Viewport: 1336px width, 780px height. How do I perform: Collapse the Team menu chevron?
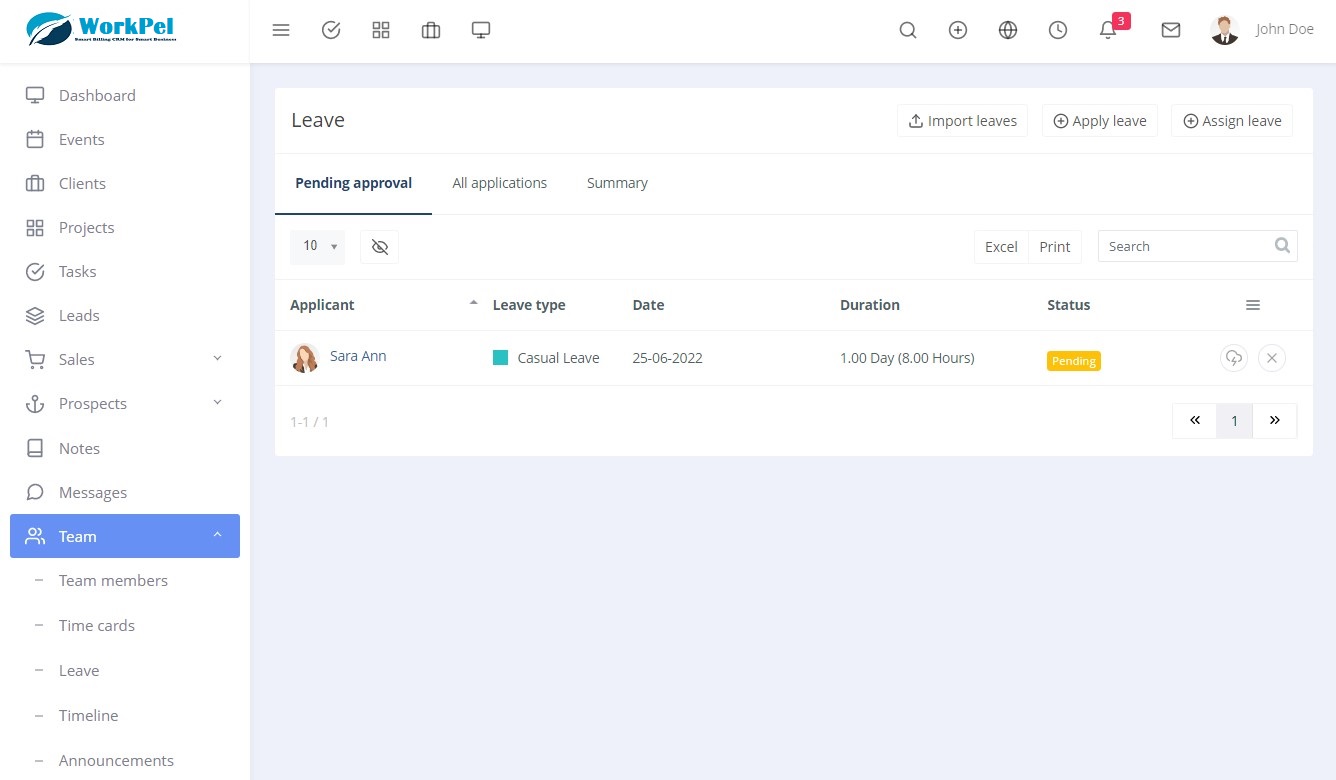point(217,536)
